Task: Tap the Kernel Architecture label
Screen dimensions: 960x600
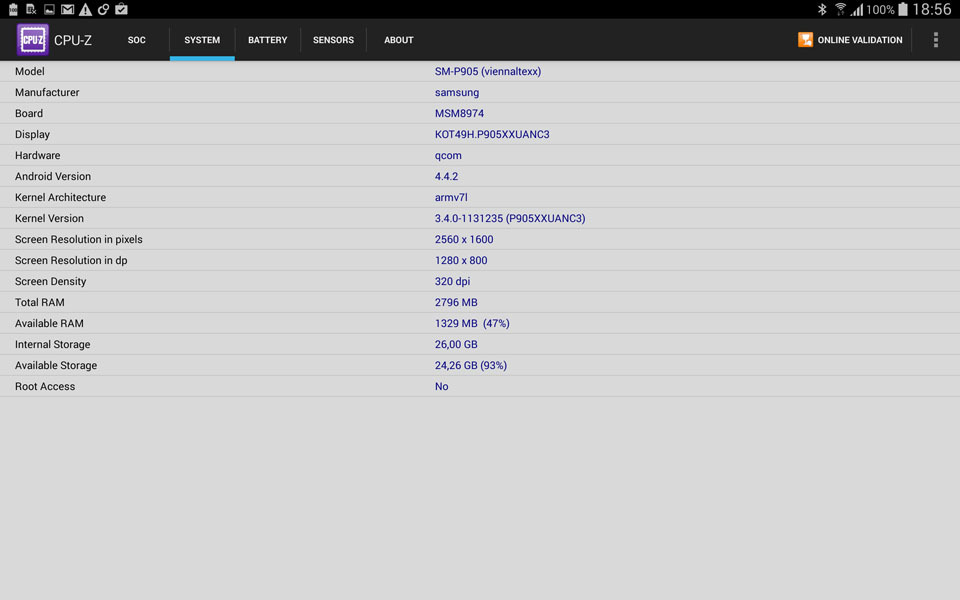Action: pos(61,197)
